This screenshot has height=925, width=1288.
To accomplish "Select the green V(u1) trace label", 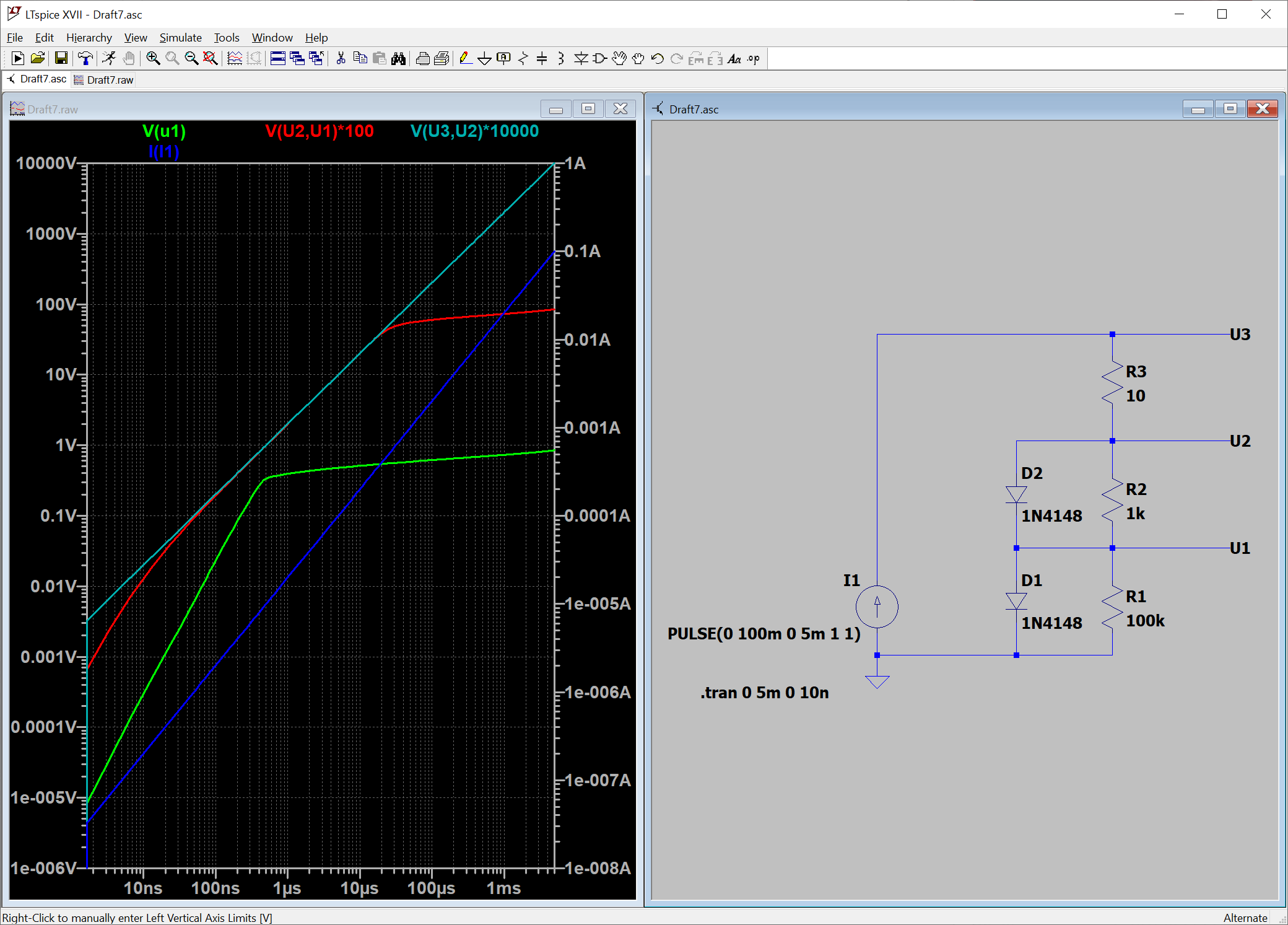I will coord(164,131).
